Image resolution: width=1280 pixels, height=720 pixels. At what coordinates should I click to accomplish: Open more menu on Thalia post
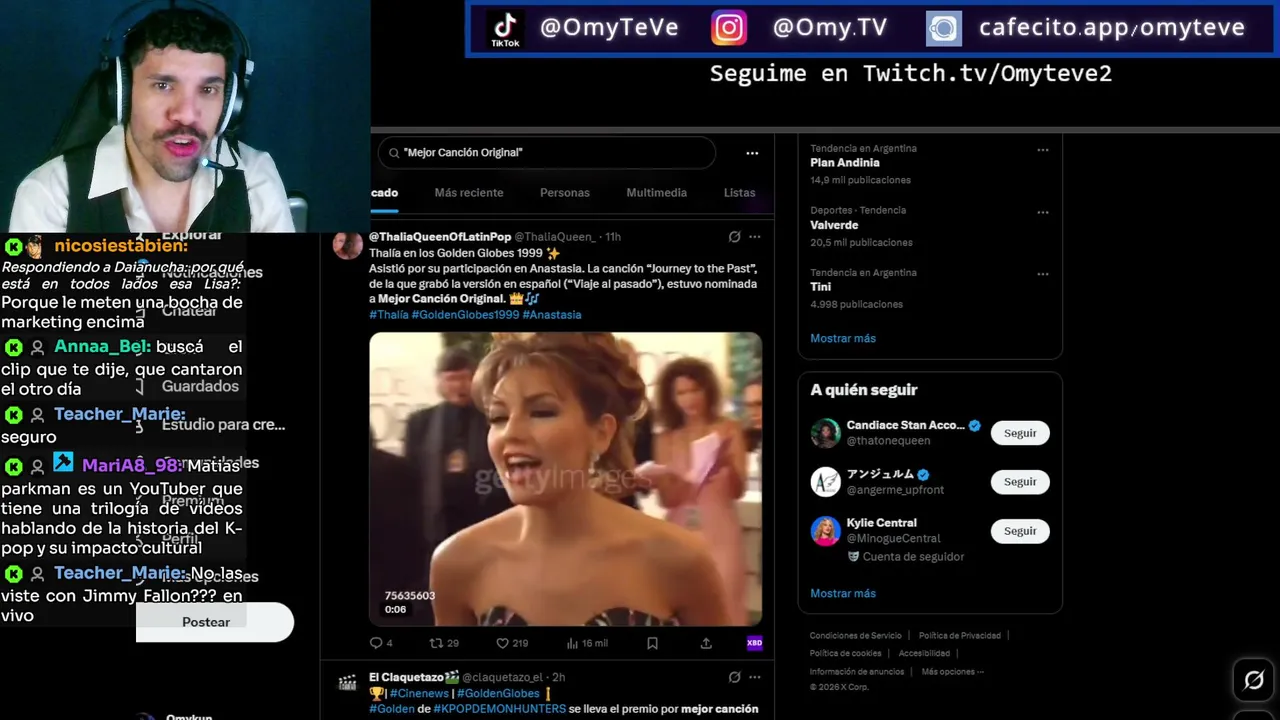coord(755,237)
